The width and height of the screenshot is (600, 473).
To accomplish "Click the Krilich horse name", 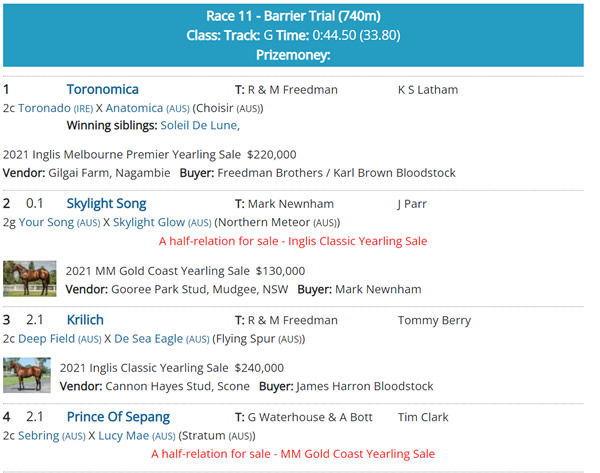I will [85, 320].
